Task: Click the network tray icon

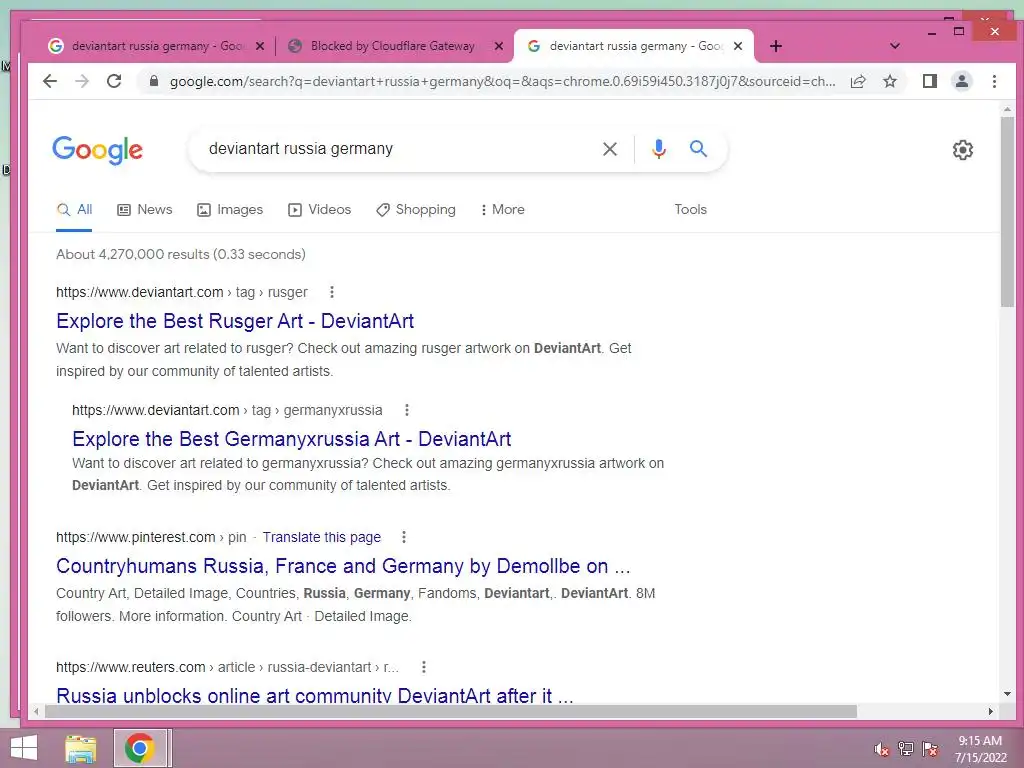Action: click(x=906, y=748)
